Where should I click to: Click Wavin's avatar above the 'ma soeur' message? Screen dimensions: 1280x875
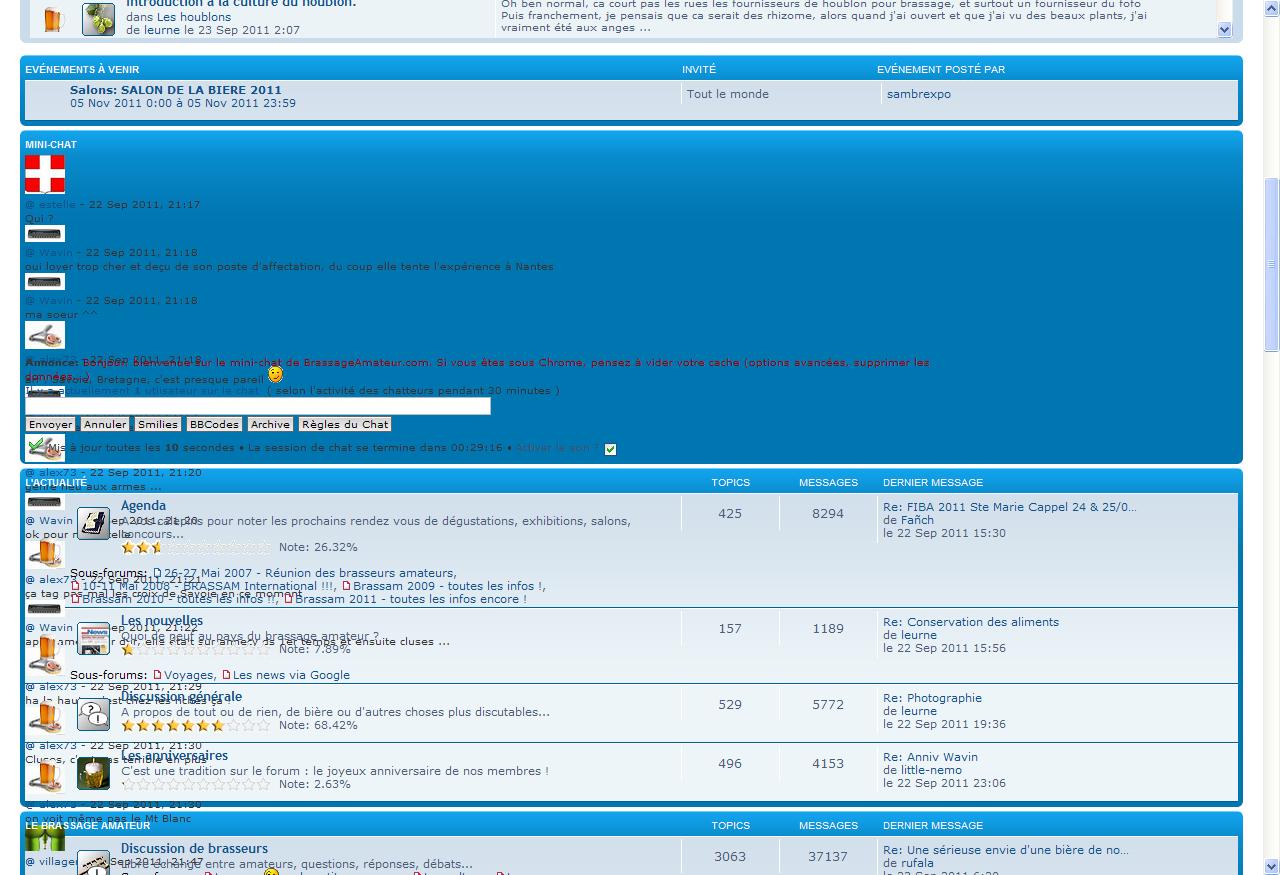[x=45, y=282]
